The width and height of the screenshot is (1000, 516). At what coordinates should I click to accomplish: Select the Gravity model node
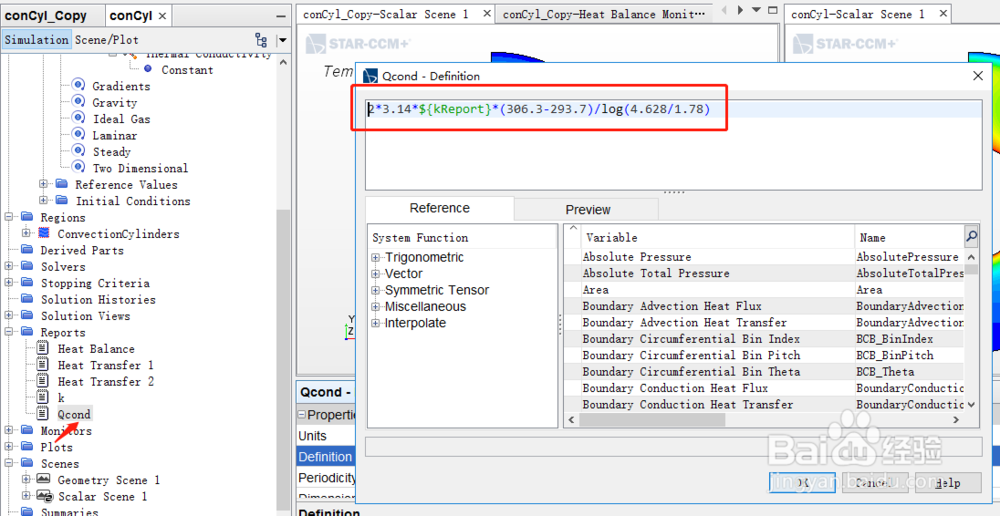coord(114,103)
